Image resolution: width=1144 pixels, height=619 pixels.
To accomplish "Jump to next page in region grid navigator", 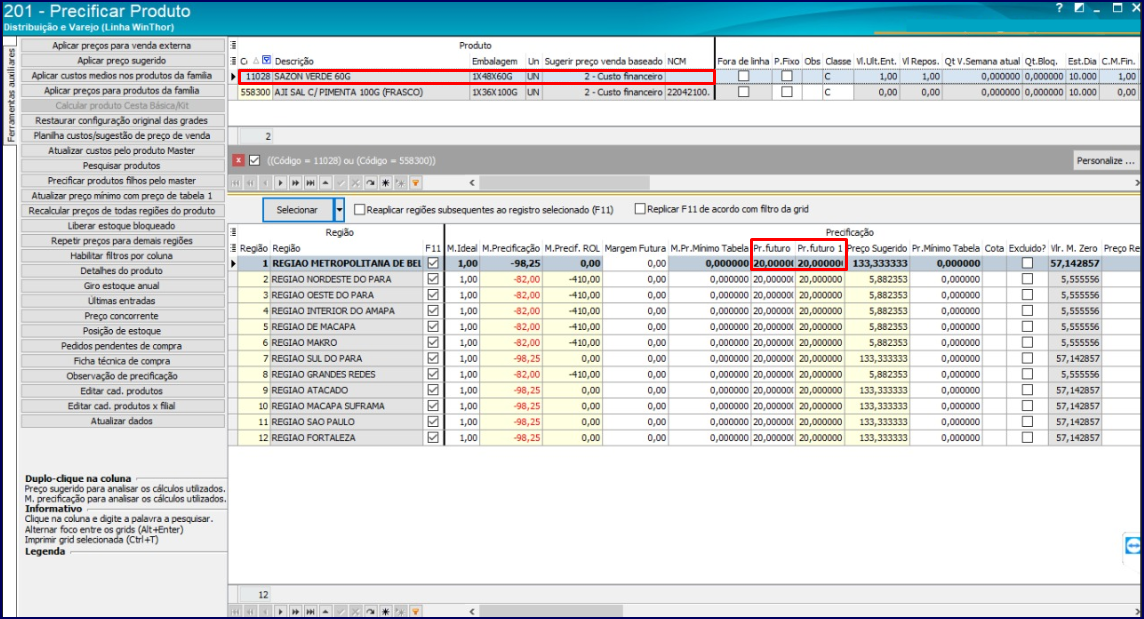I will point(295,612).
